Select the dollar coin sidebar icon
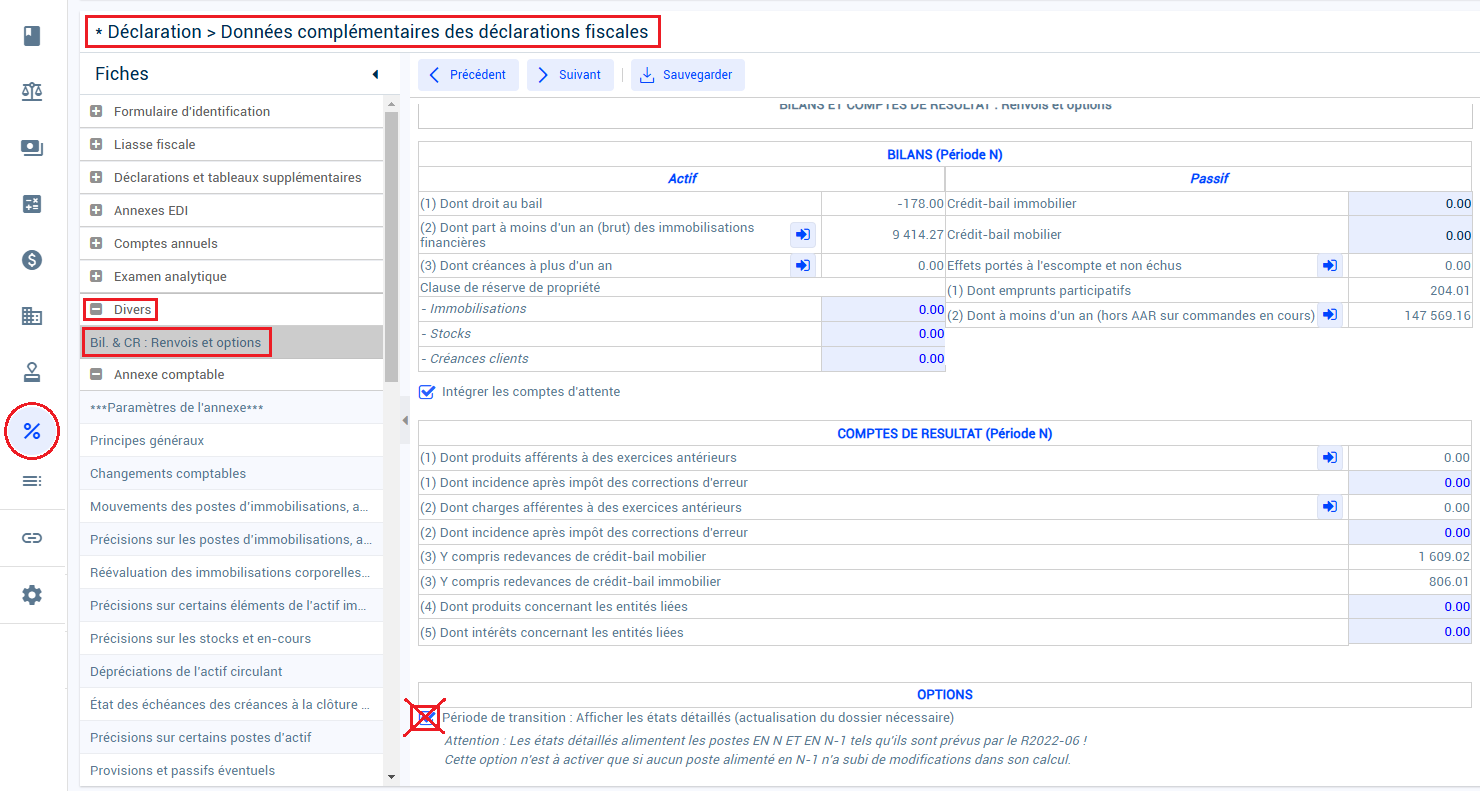The height and width of the screenshot is (791, 1480). (x=32, y=260)
